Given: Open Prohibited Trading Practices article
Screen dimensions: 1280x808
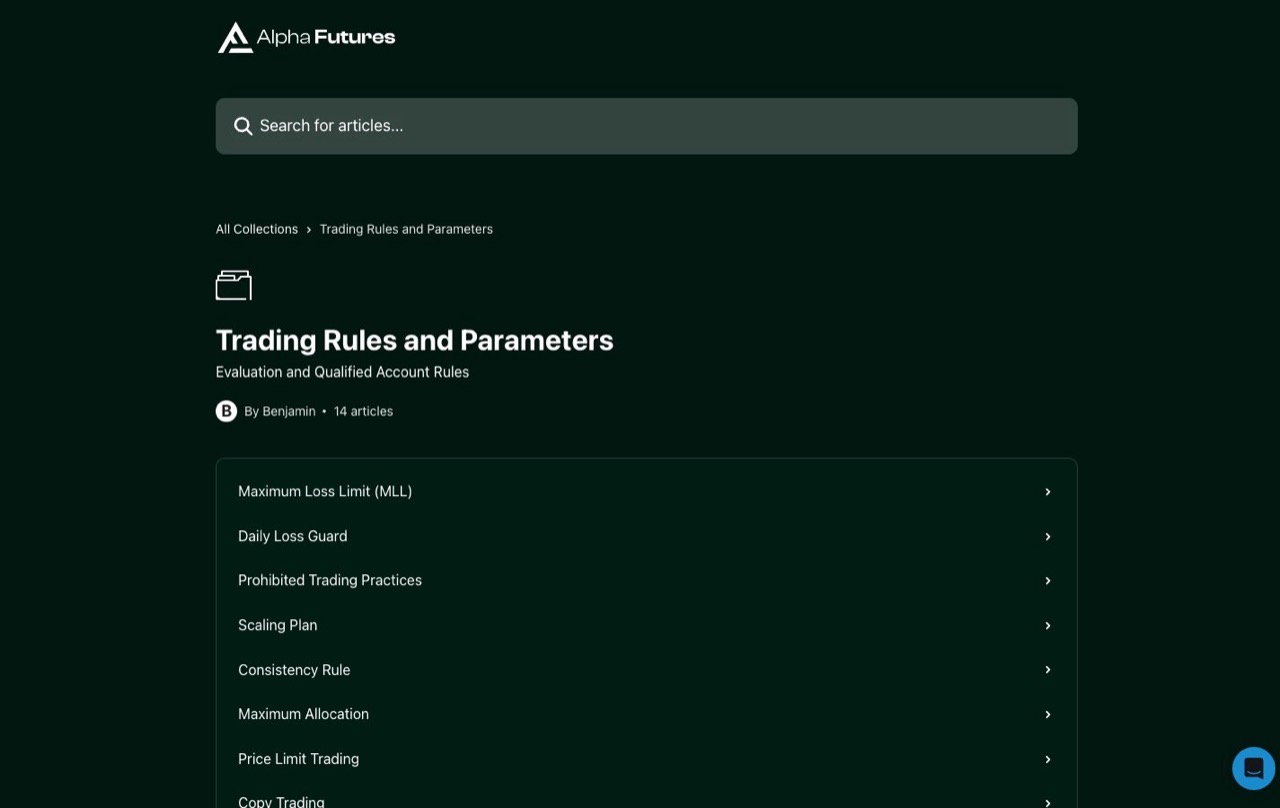Looking at the screenshot, I should point(646,581).
